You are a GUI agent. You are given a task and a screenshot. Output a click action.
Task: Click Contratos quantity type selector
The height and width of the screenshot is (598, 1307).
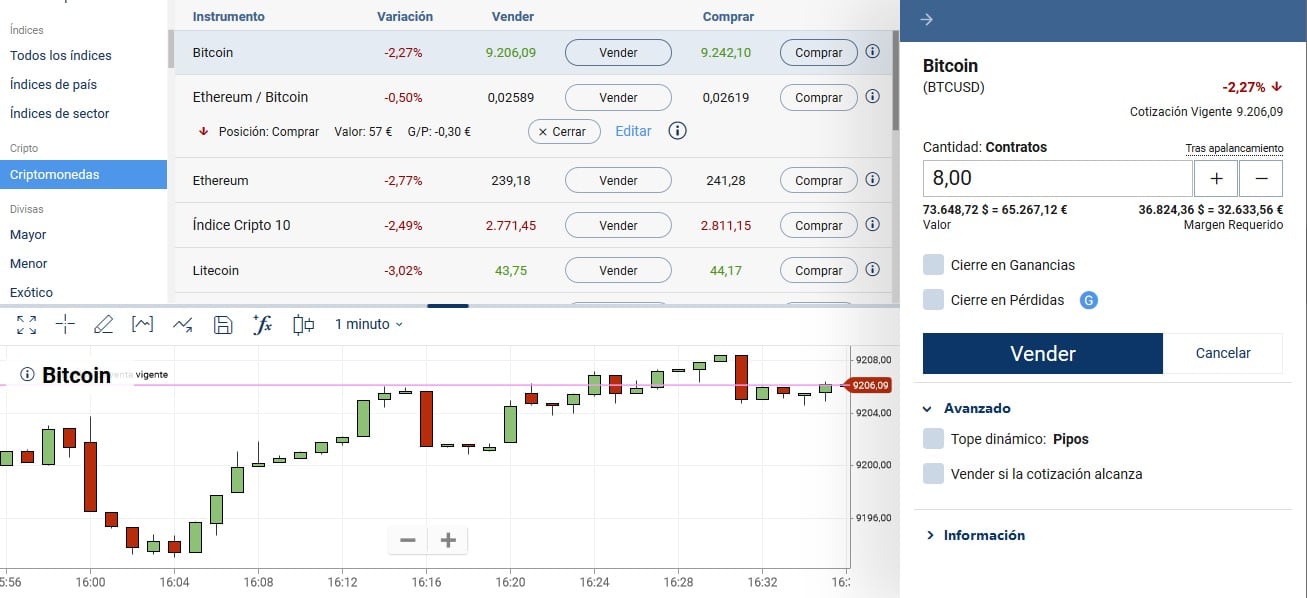click(1016, 147)
